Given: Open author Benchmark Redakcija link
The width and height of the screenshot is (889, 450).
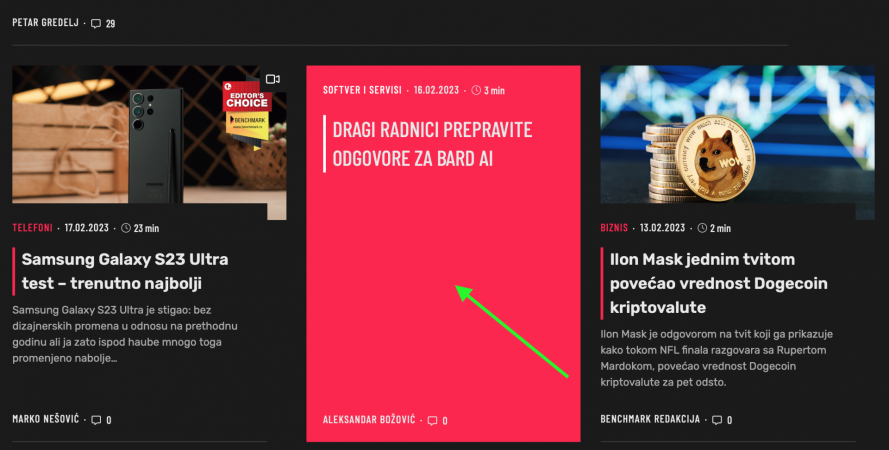Looking at the screenshot, I should pyautogui.click(x=650, y=419).
